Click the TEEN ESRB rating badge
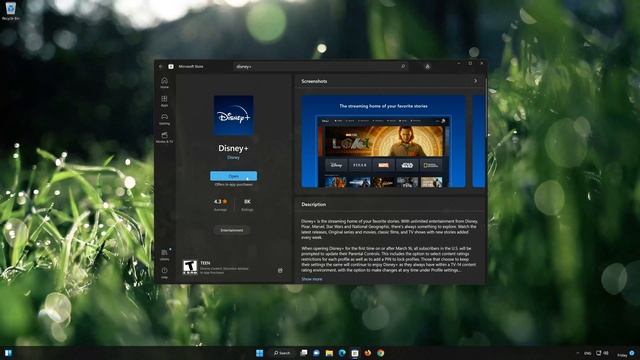 pos(190,267)
